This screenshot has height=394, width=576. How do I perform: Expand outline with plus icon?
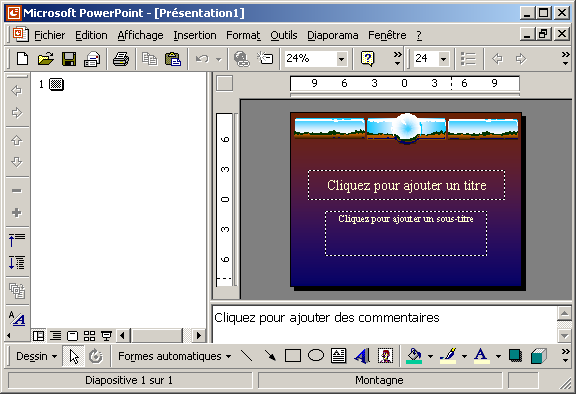pos(16,212)
